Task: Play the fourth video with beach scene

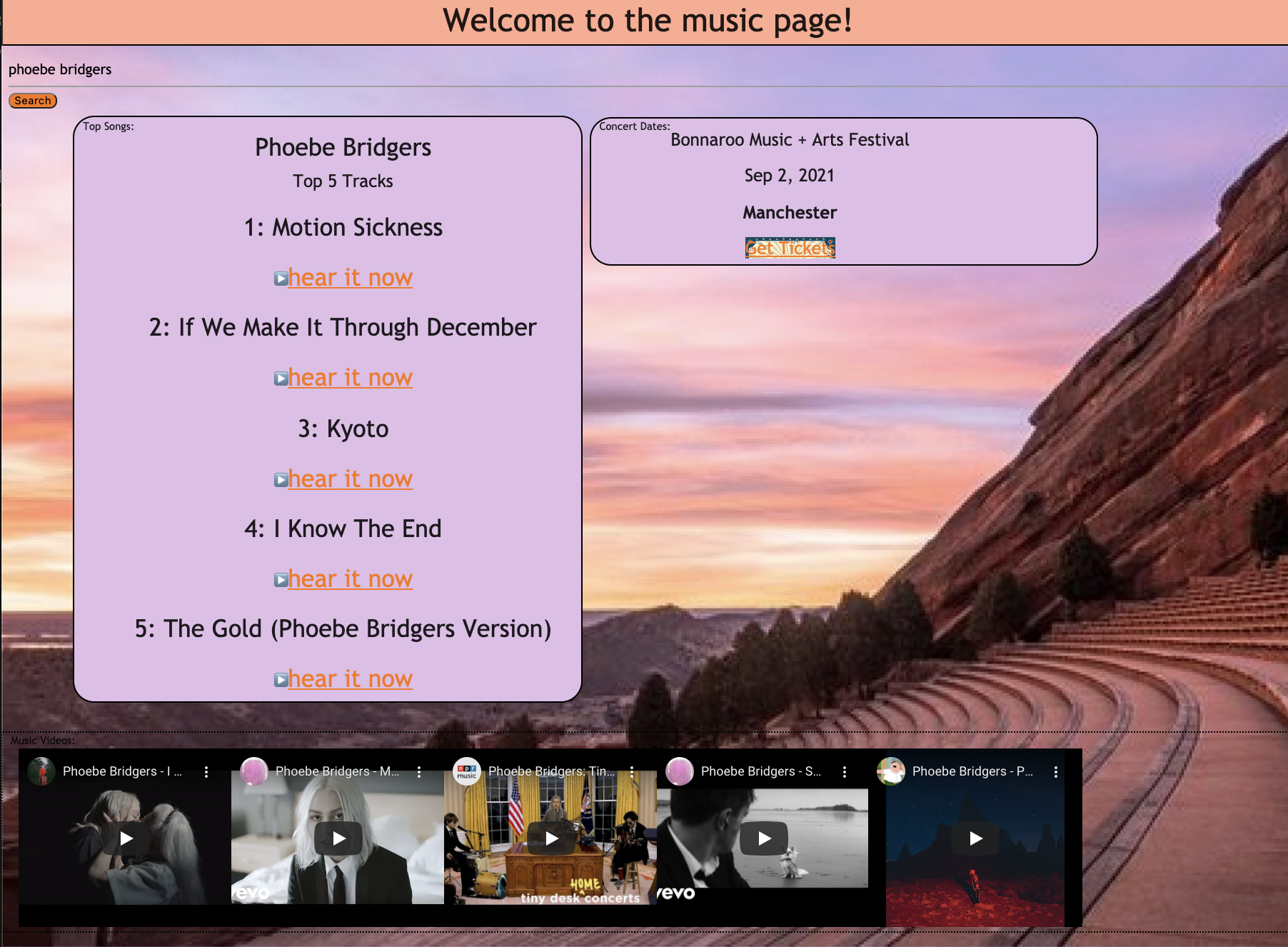Action: 764,838
